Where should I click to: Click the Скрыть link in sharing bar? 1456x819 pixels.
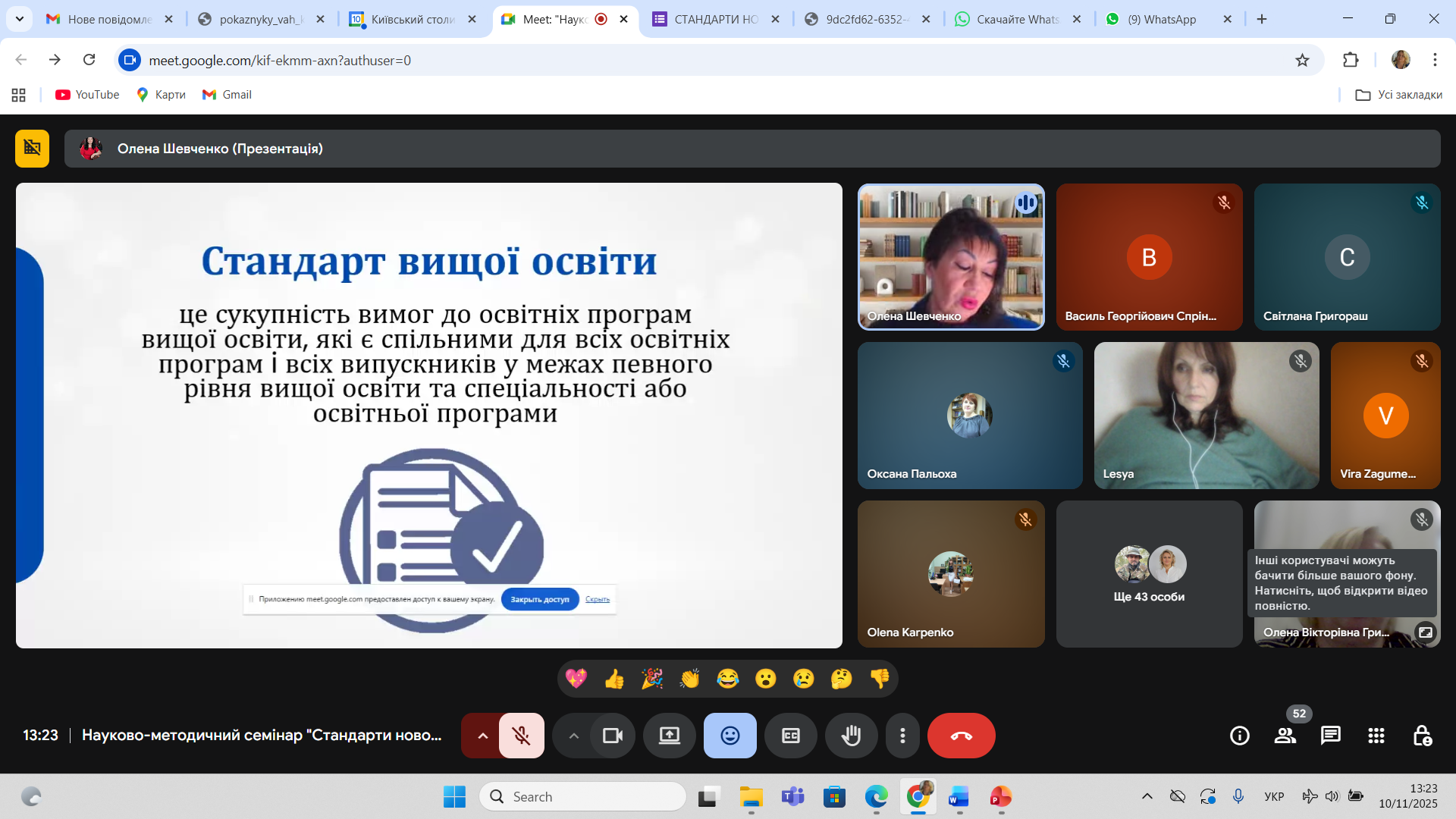click(597, 599)
